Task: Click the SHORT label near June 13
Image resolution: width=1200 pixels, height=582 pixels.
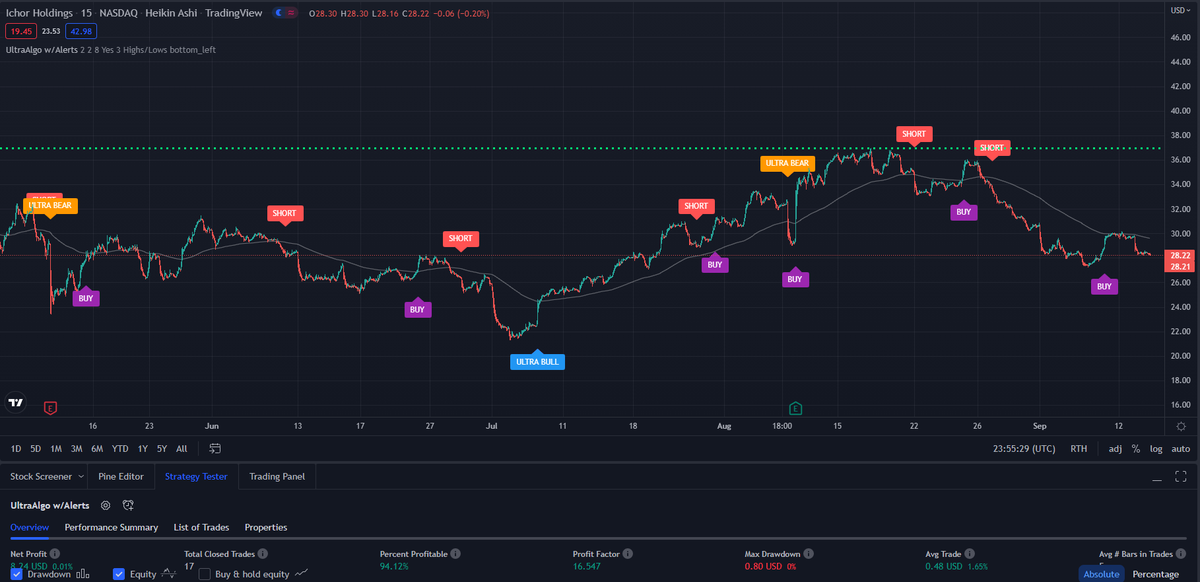Action: coord(285,213)
